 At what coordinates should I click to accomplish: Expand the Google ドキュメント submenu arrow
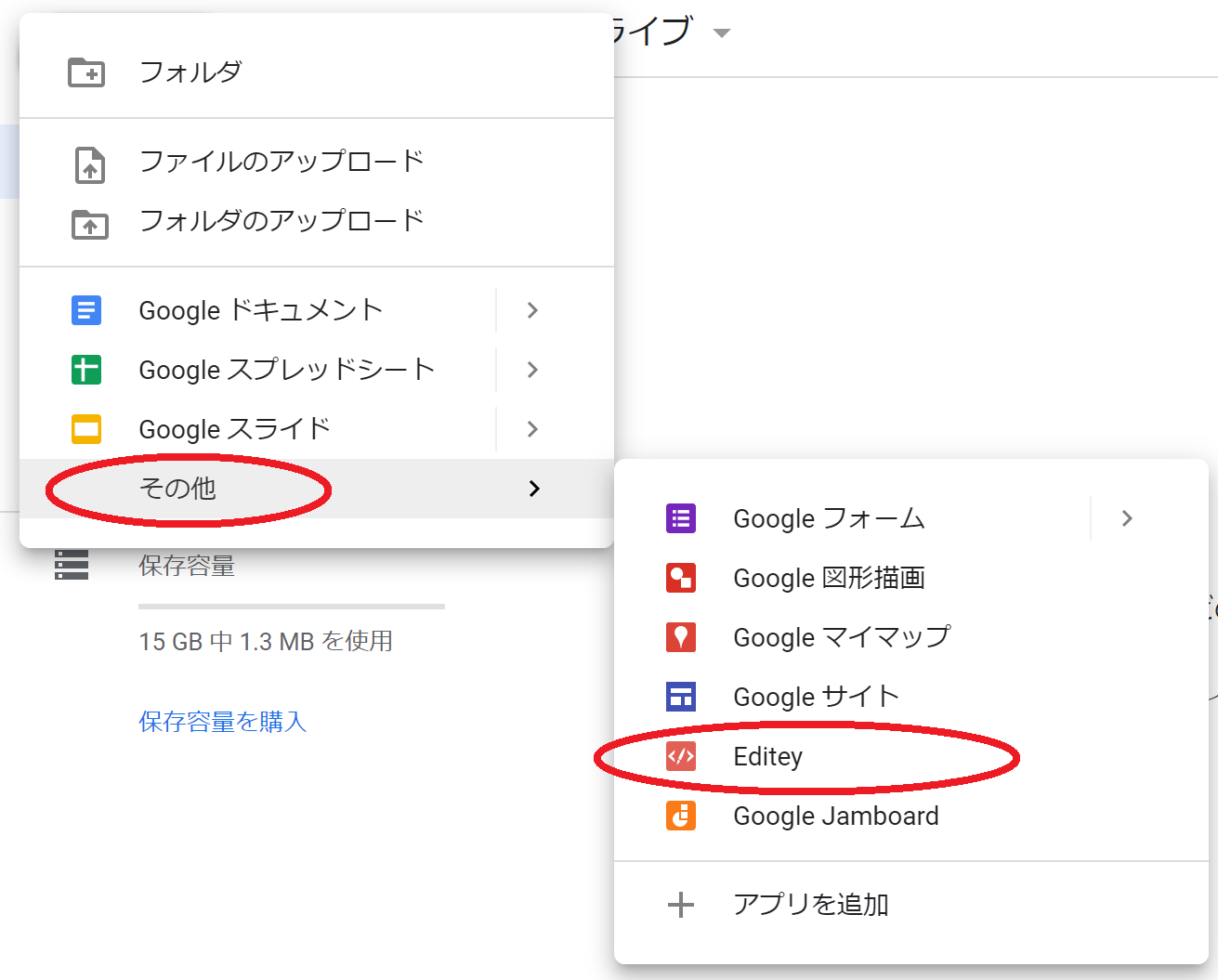[x=532, y=310]
